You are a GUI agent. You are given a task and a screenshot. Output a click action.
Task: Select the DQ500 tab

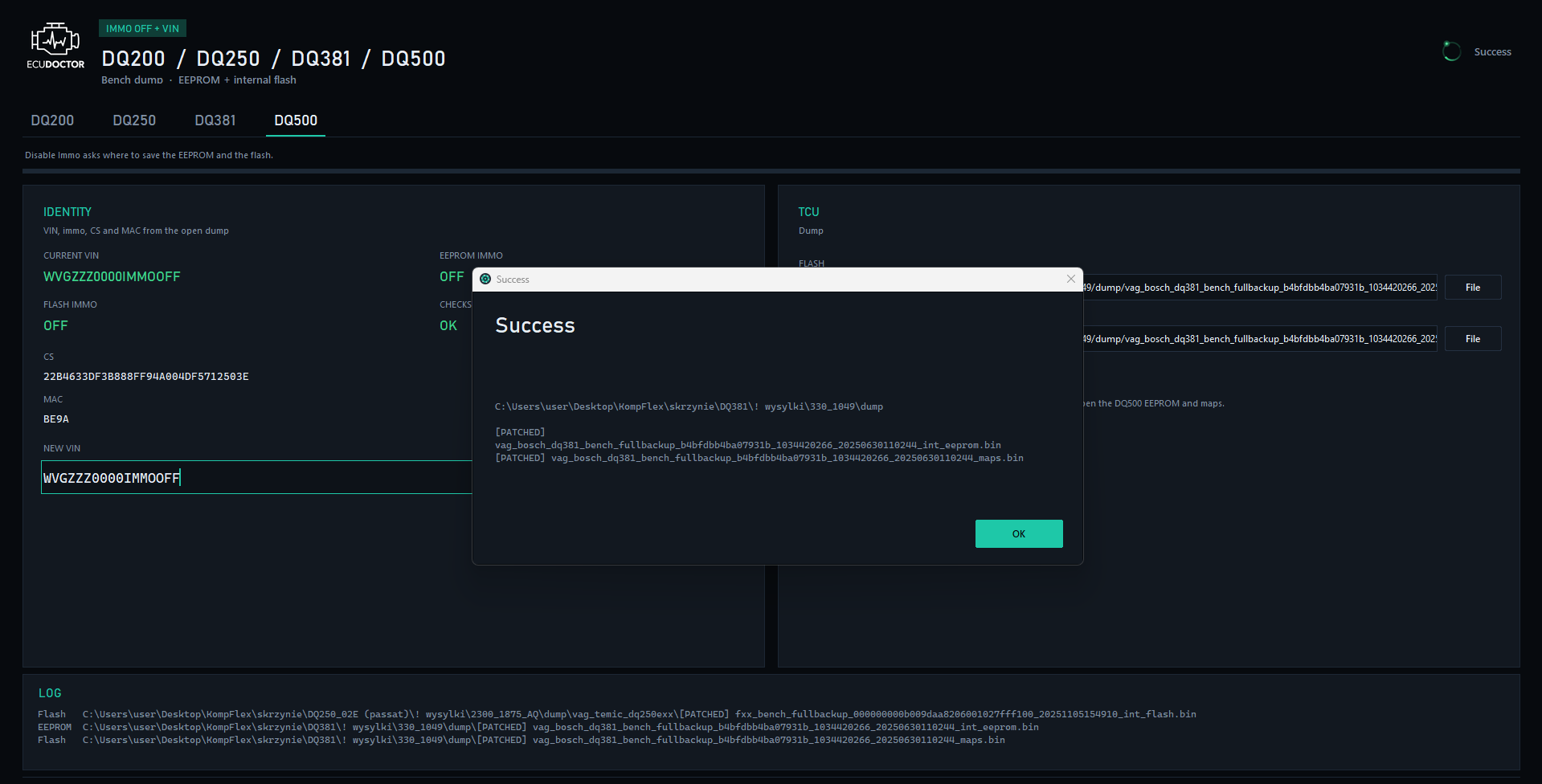tap(296, 120)
